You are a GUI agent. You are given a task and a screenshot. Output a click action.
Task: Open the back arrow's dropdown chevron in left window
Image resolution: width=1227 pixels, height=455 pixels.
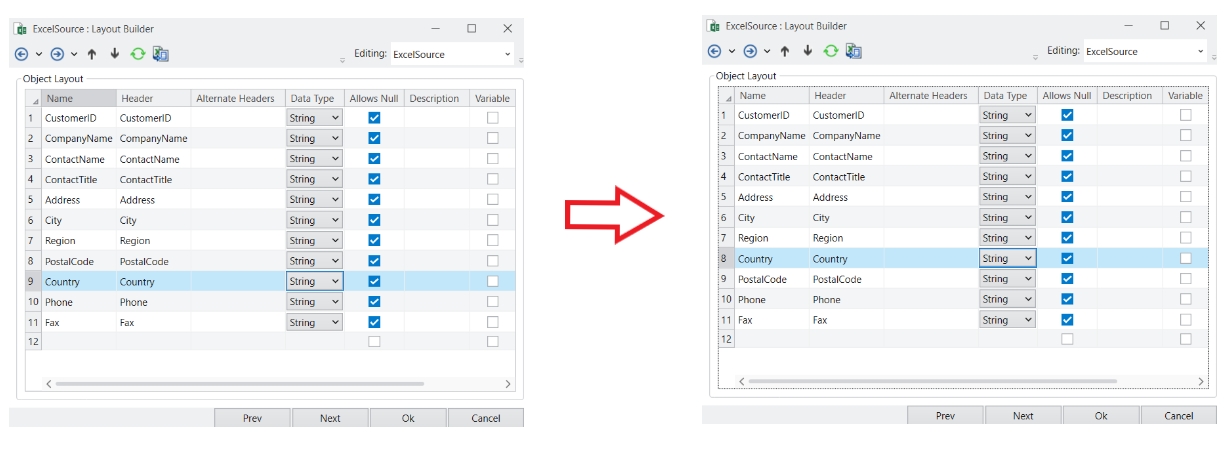[x=39, y=54]
